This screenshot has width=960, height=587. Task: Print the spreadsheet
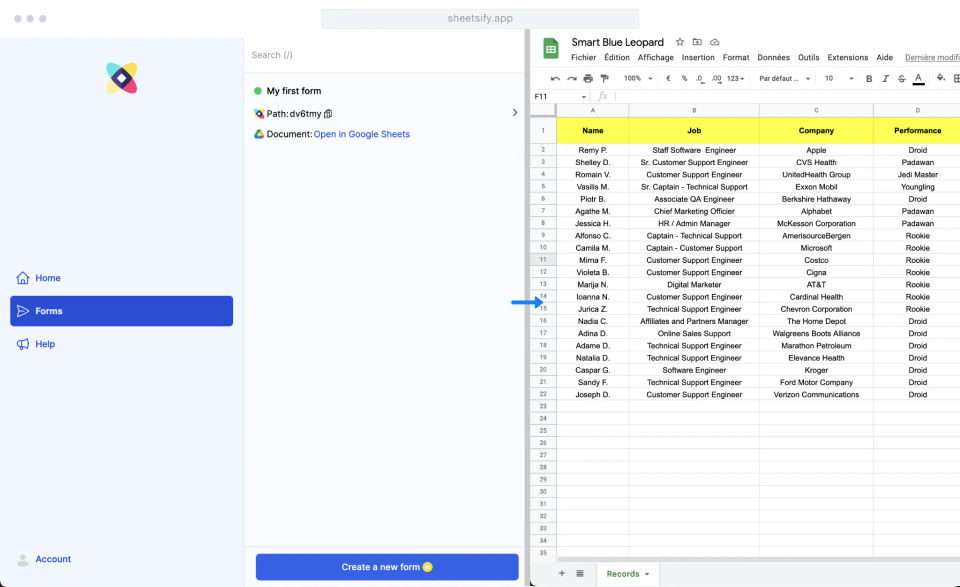click(x=588, y=78)
